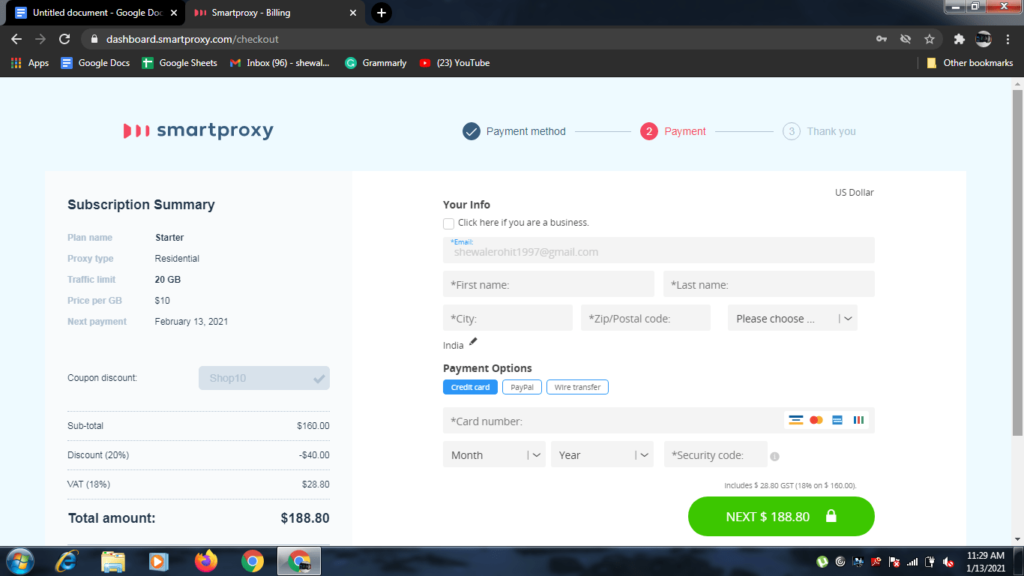
Task: Choose the Wire transfer payment option
Action: 577,387
